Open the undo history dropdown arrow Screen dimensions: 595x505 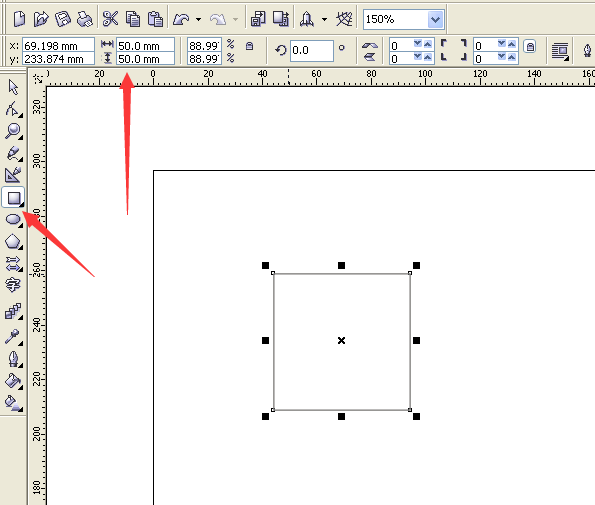198,19
